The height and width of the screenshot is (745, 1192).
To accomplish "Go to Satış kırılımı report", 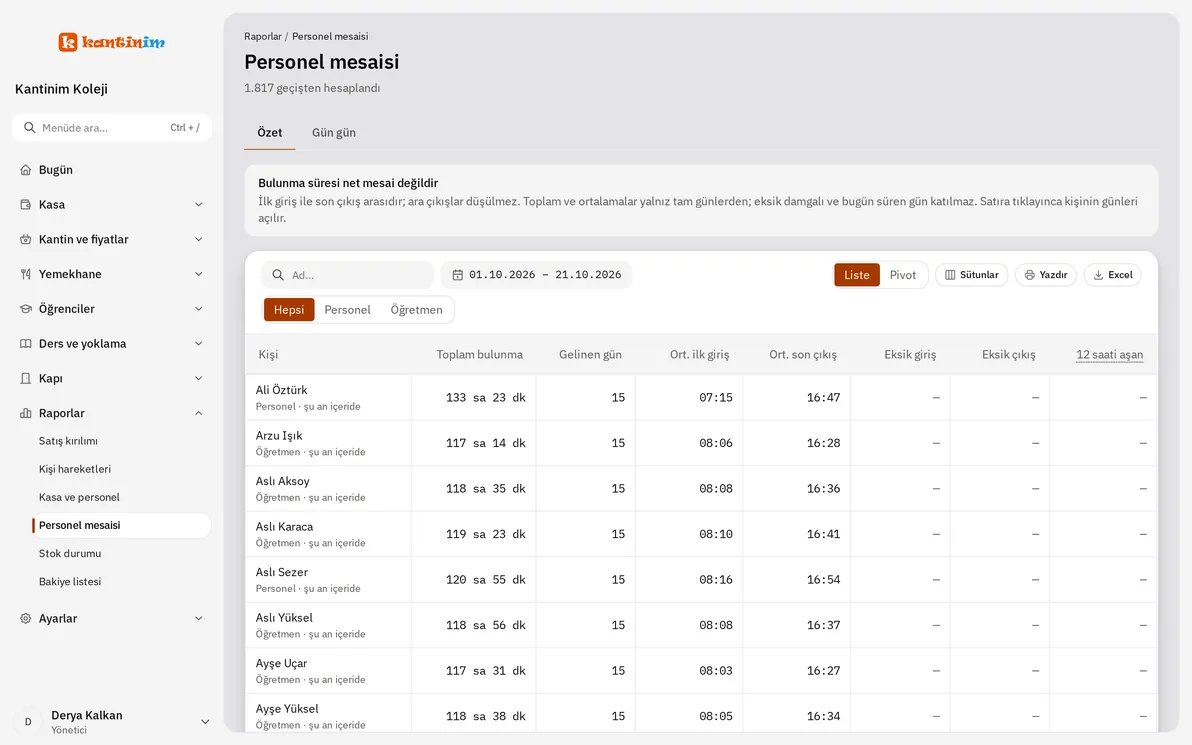I will (x=68, y=441).
